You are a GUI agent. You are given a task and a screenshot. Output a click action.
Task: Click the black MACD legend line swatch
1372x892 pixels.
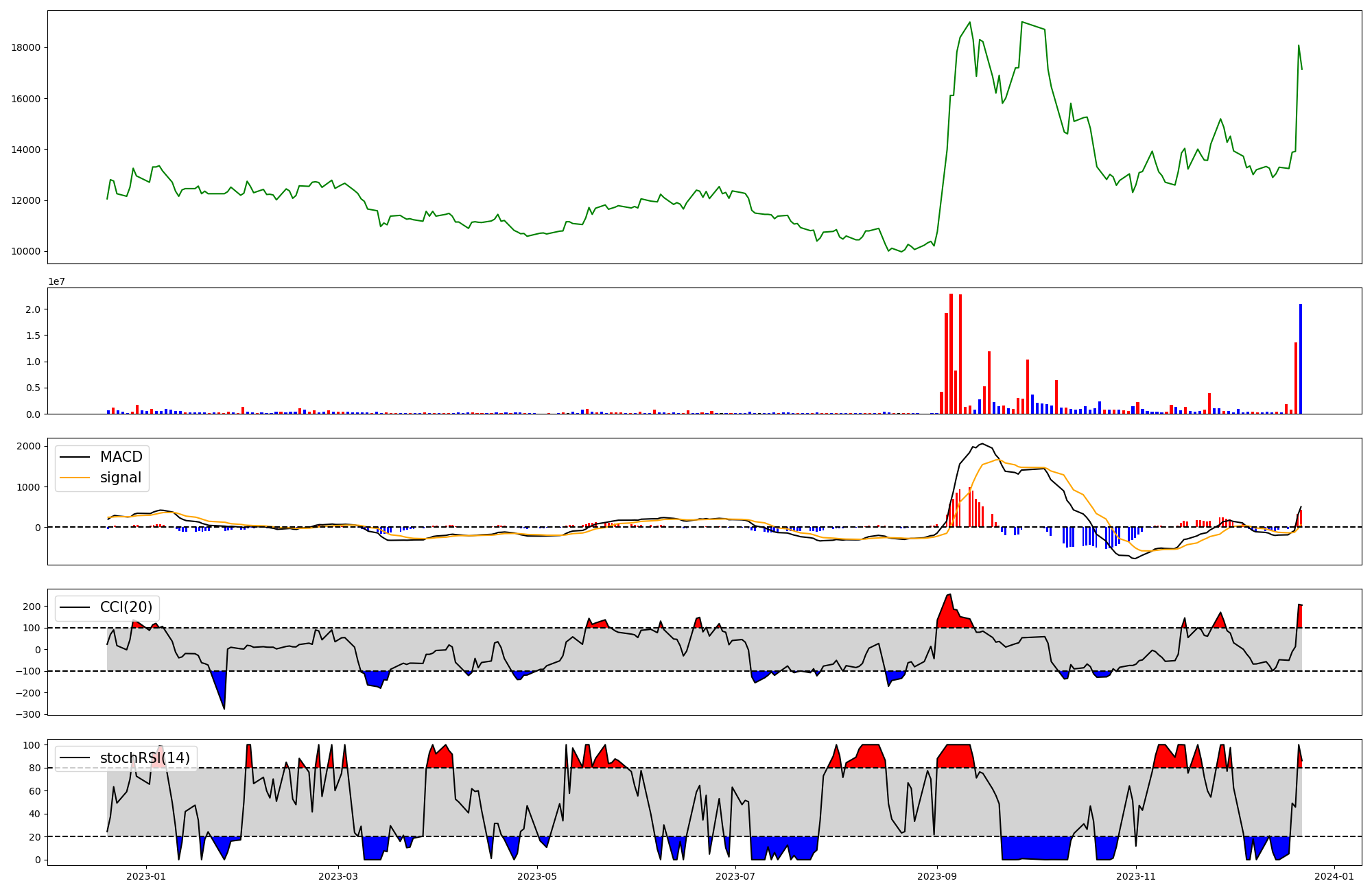(x=75, y=457)
